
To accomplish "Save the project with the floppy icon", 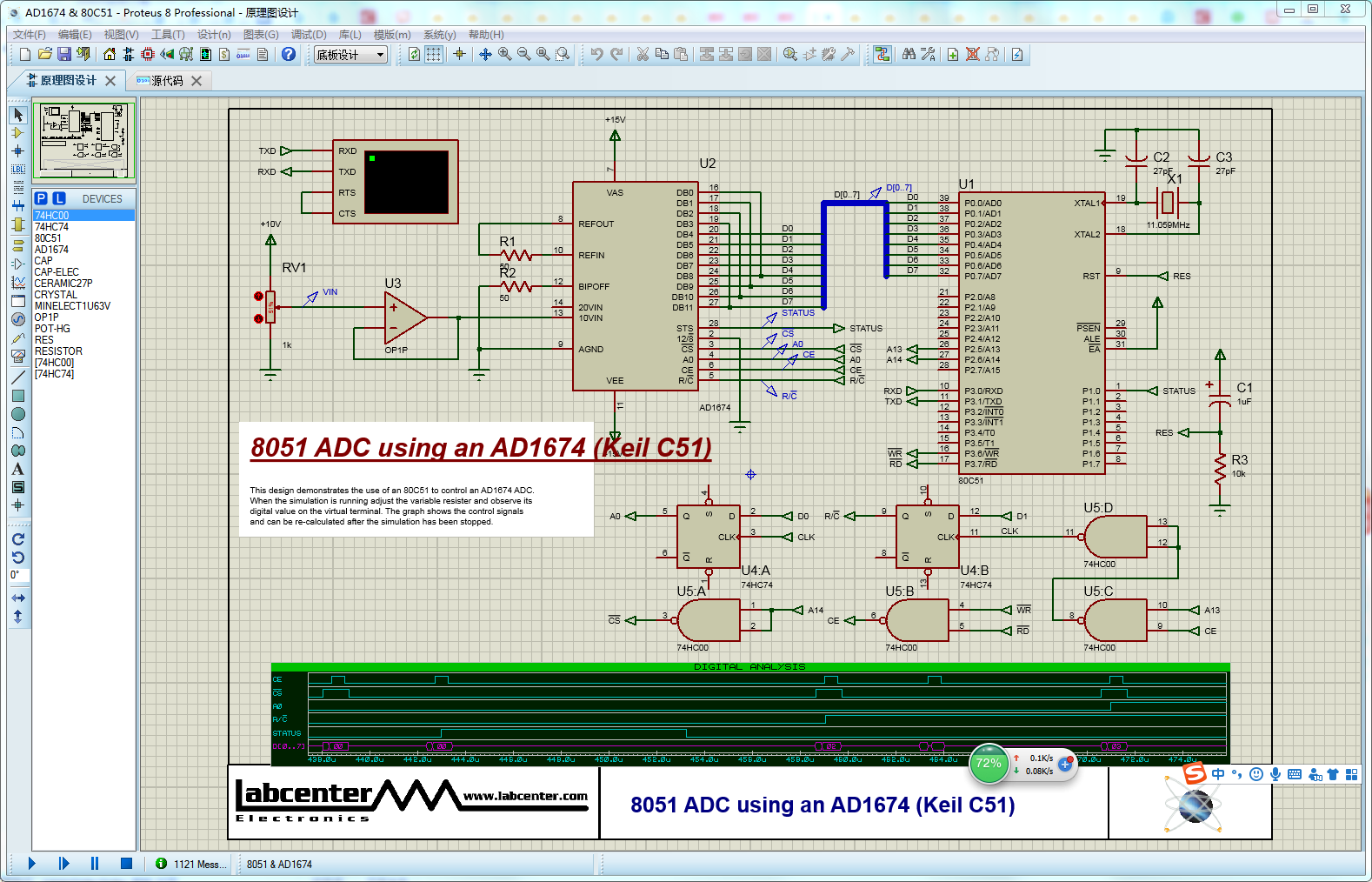I will tap(63, 54).
